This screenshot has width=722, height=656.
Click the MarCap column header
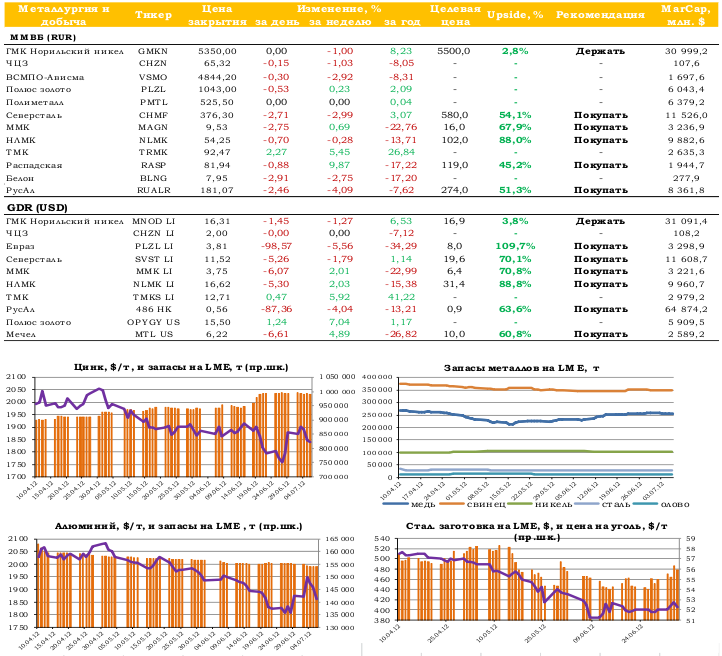(686, 15)
